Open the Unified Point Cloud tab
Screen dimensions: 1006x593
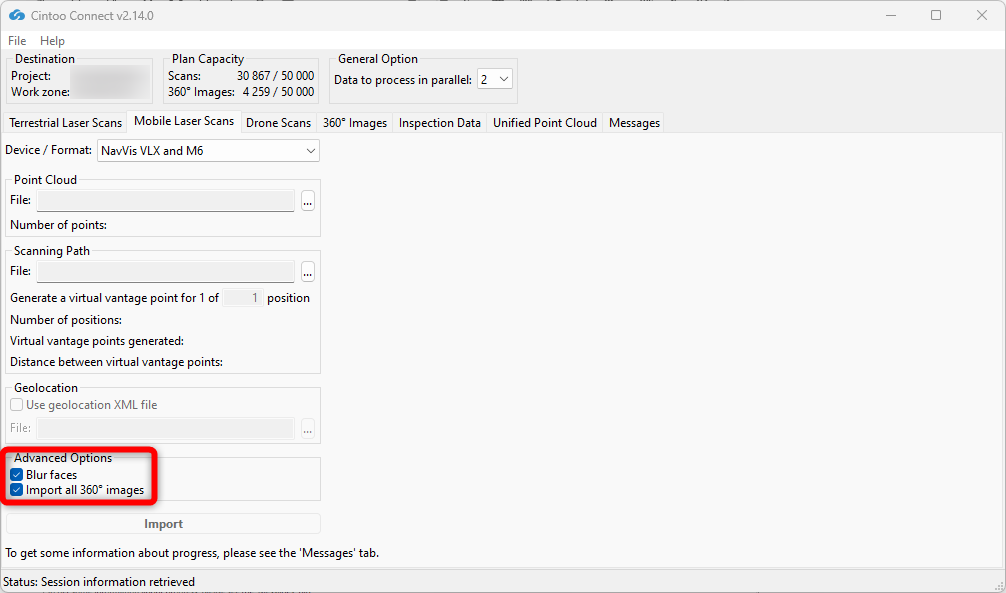coord(545,123)
